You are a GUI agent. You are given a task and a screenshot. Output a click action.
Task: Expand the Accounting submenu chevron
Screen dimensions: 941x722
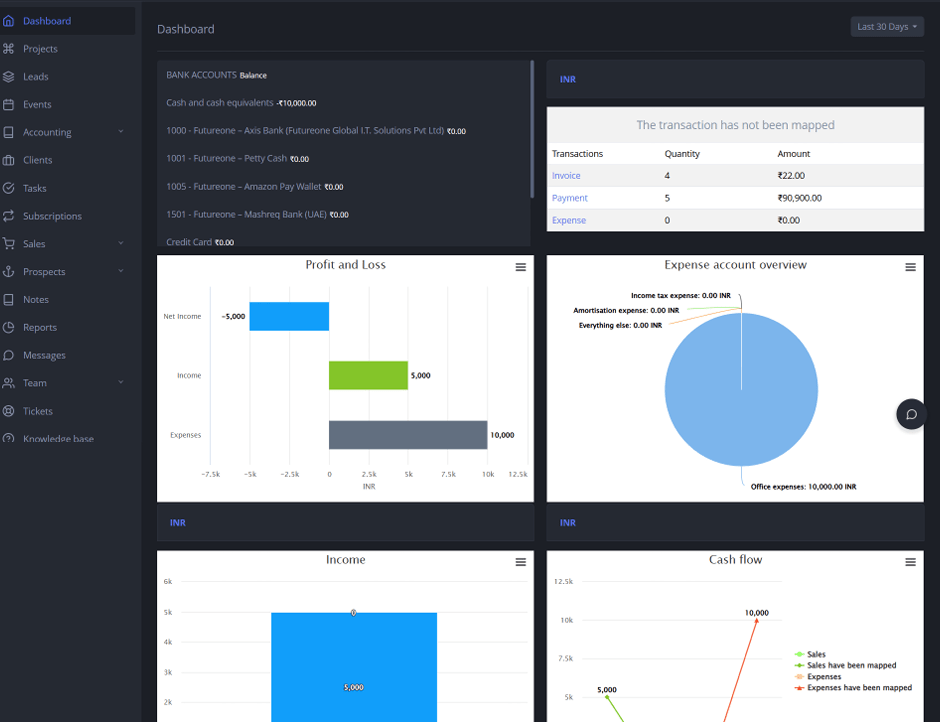[x=121, y=132]
